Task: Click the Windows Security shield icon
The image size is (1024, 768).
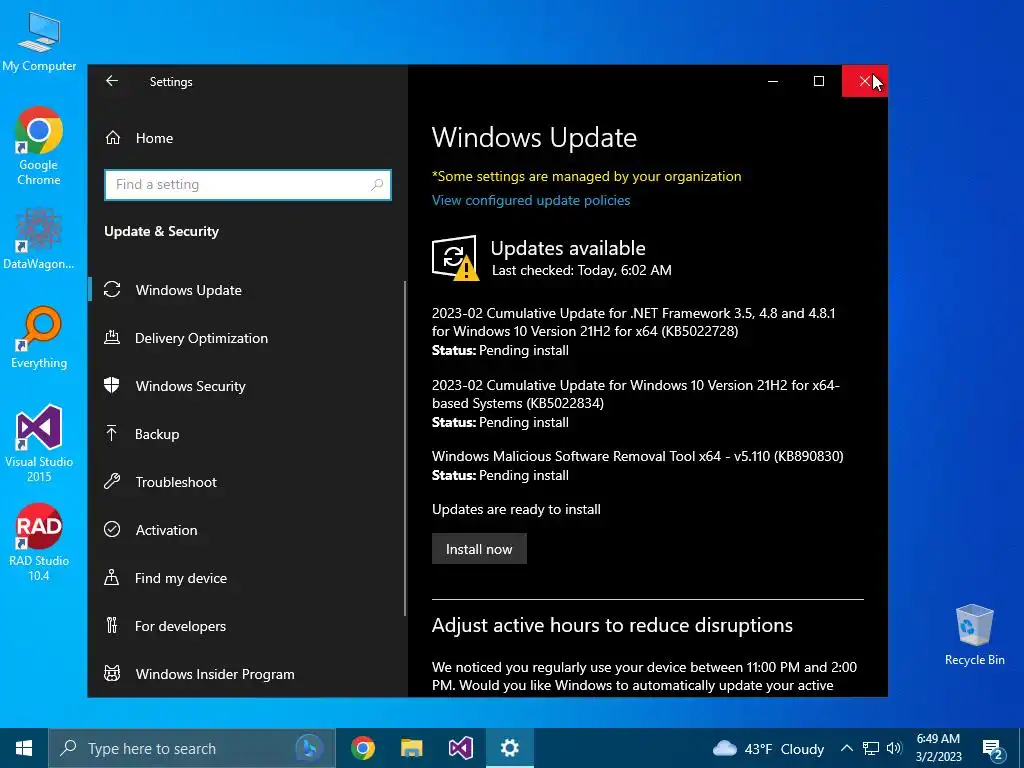Action: [x=112, y=385]
